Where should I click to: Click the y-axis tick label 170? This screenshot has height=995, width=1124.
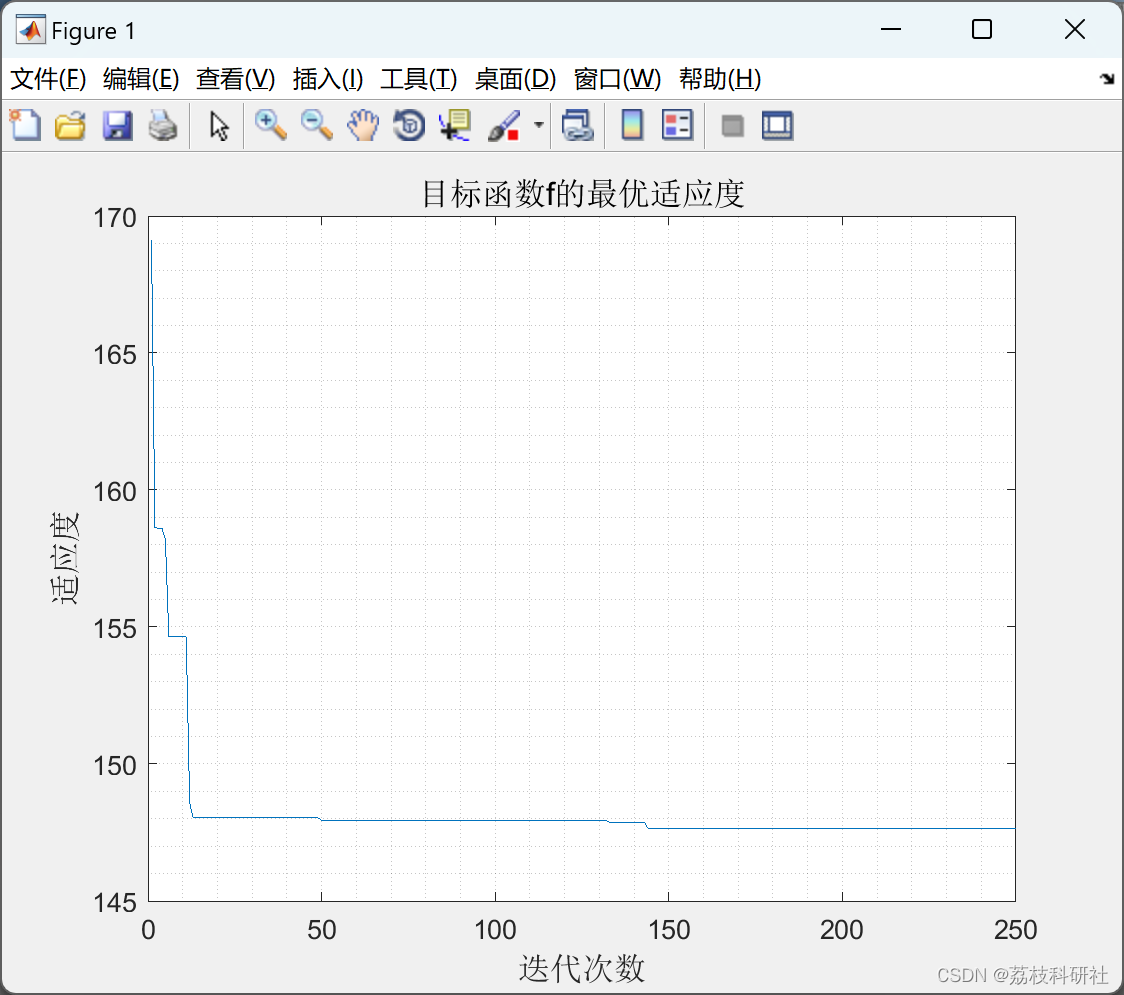[115, 218]
